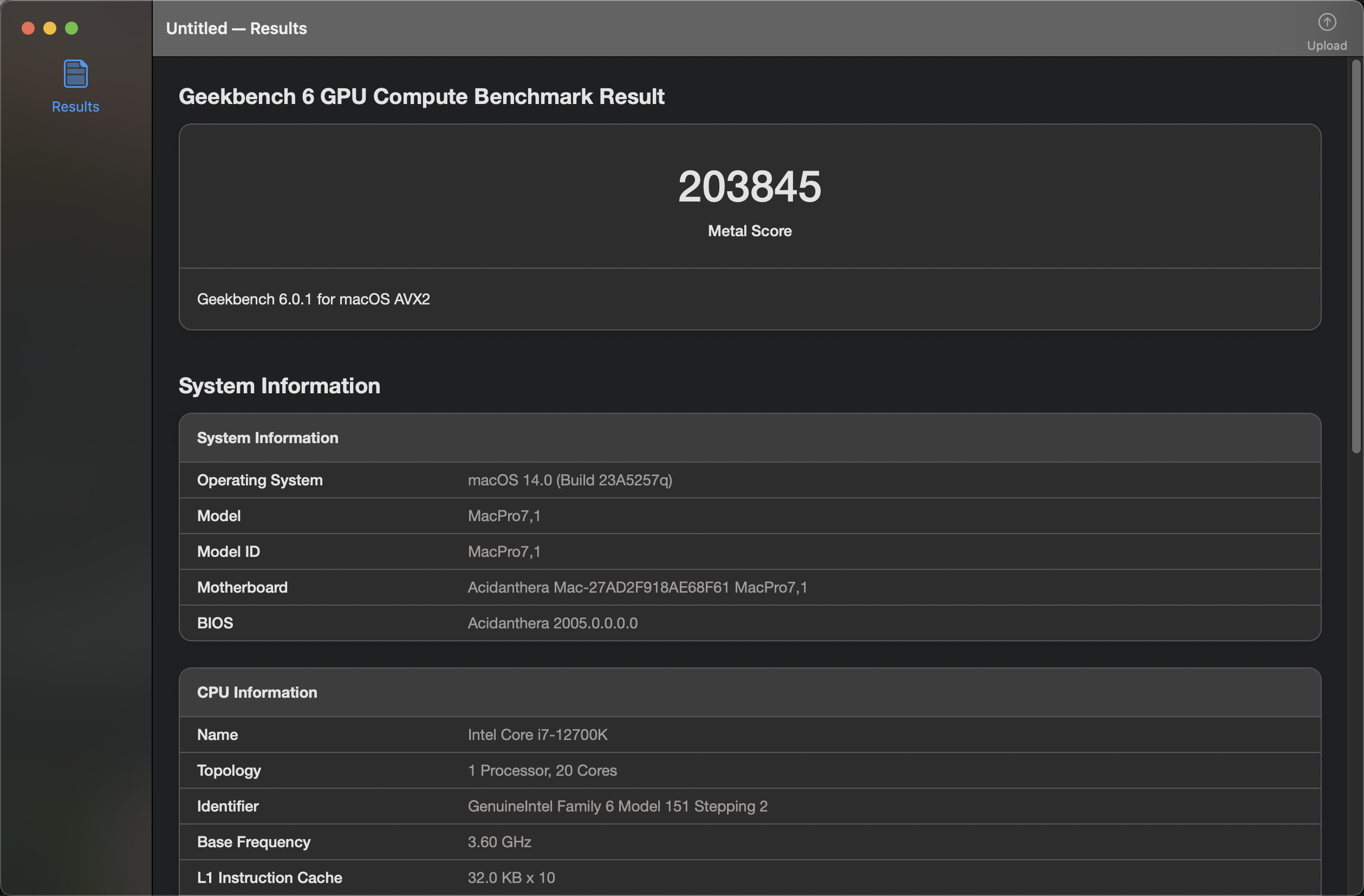Click the CPU Information section header
This screenshot has width=1364, height=896.
pyautogui.click(x=257, y=692)
